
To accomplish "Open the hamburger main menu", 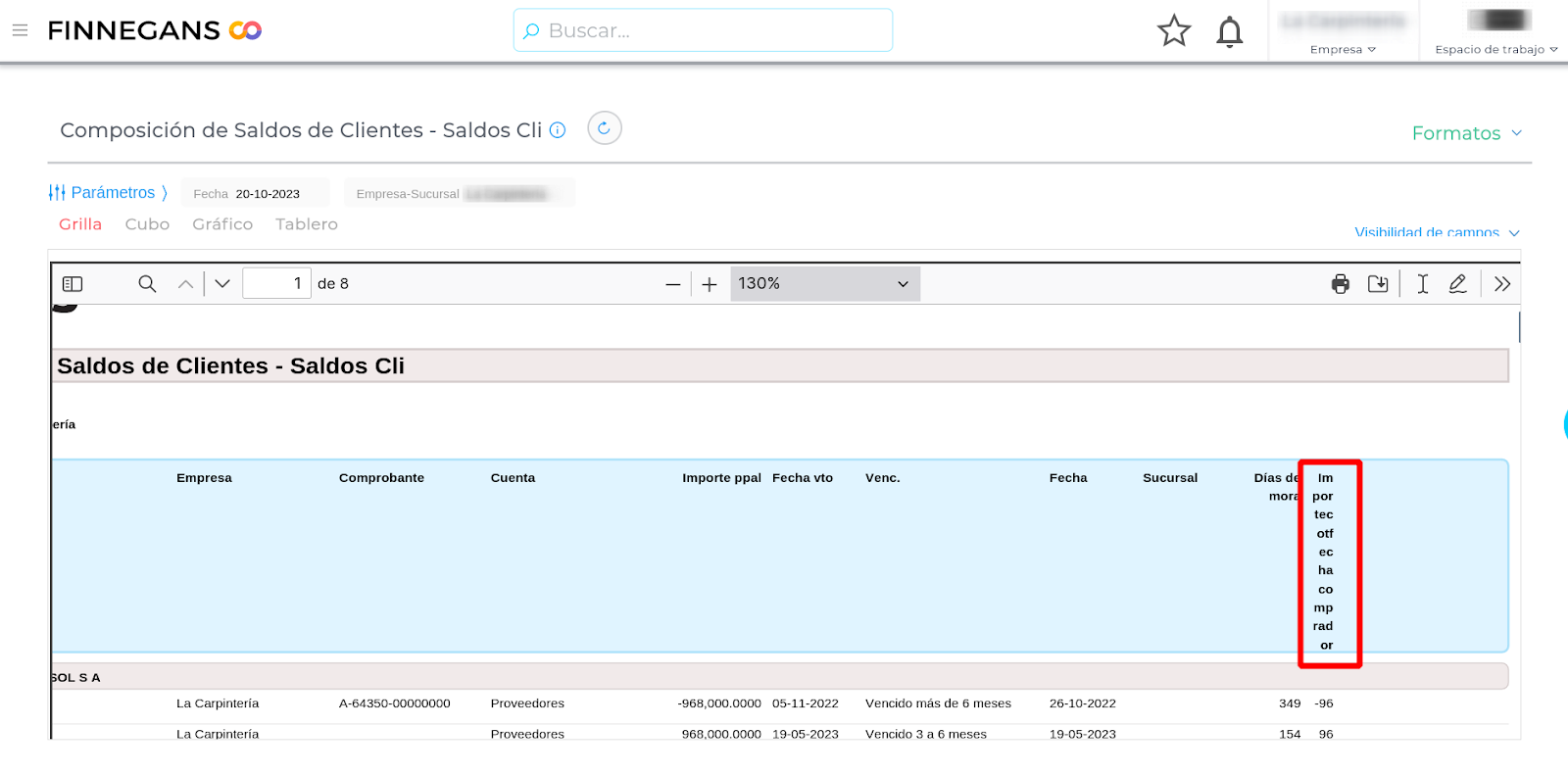I will [x=20, y=30].
